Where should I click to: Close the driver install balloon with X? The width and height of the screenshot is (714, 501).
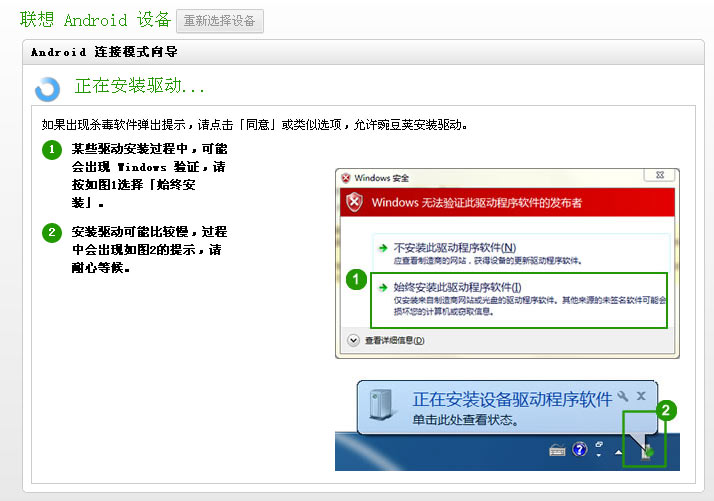point(642,395)
